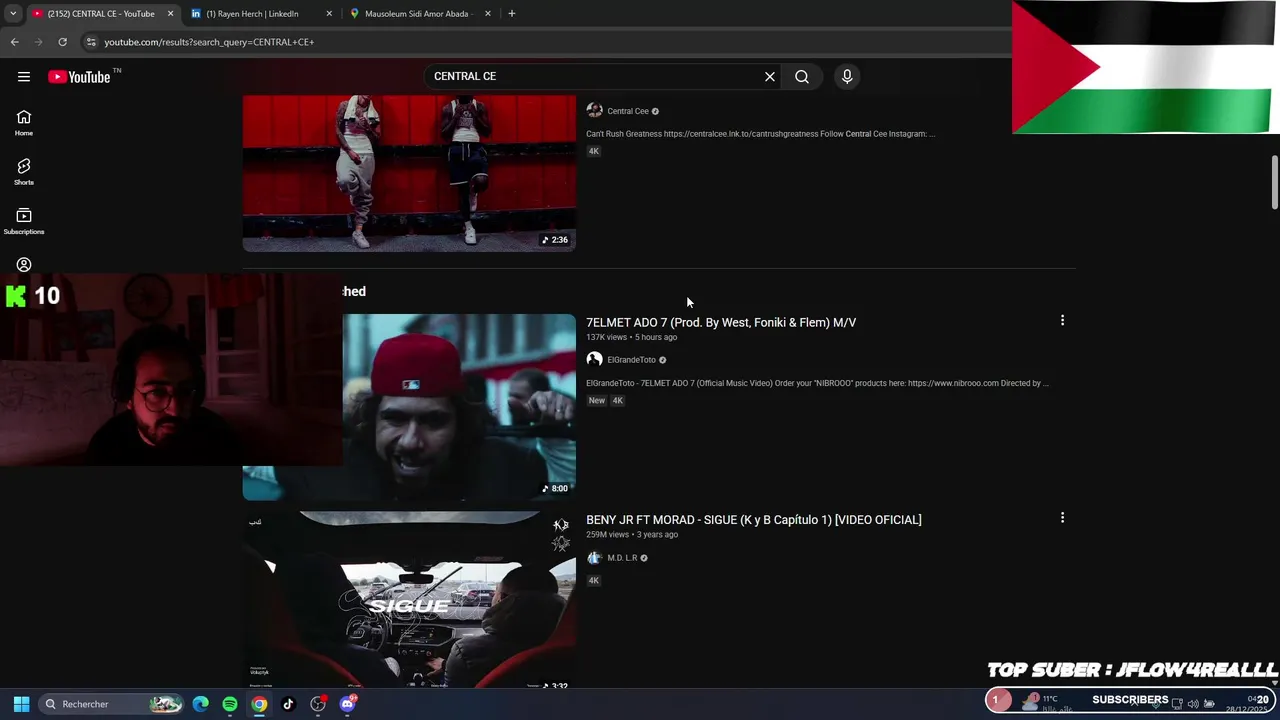Run the search with the magnifier button
1280x720 pixels.
tap(802, 76)
